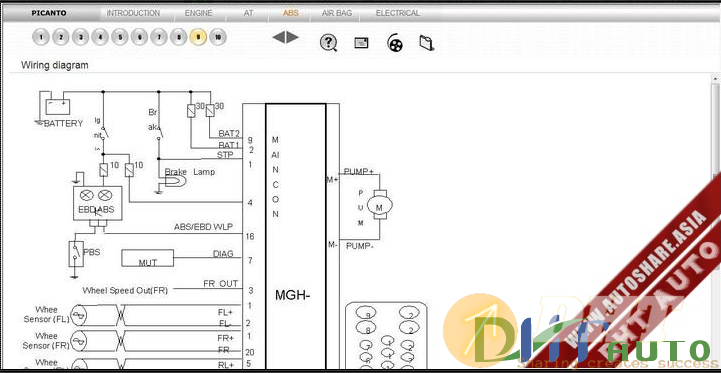Go to page 5 button
Screen dimensions: 721x373
(120, 37)
